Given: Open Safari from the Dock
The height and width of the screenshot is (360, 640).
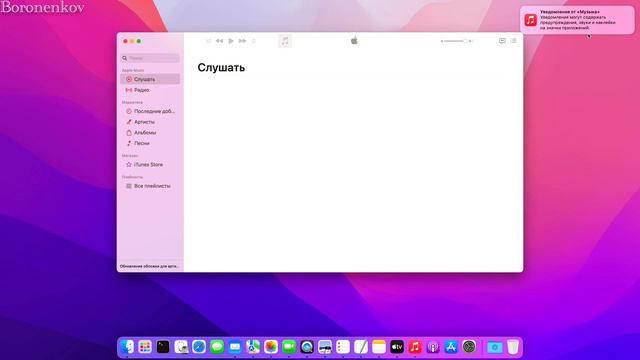Looking at the screenshot, I should 199,347.
